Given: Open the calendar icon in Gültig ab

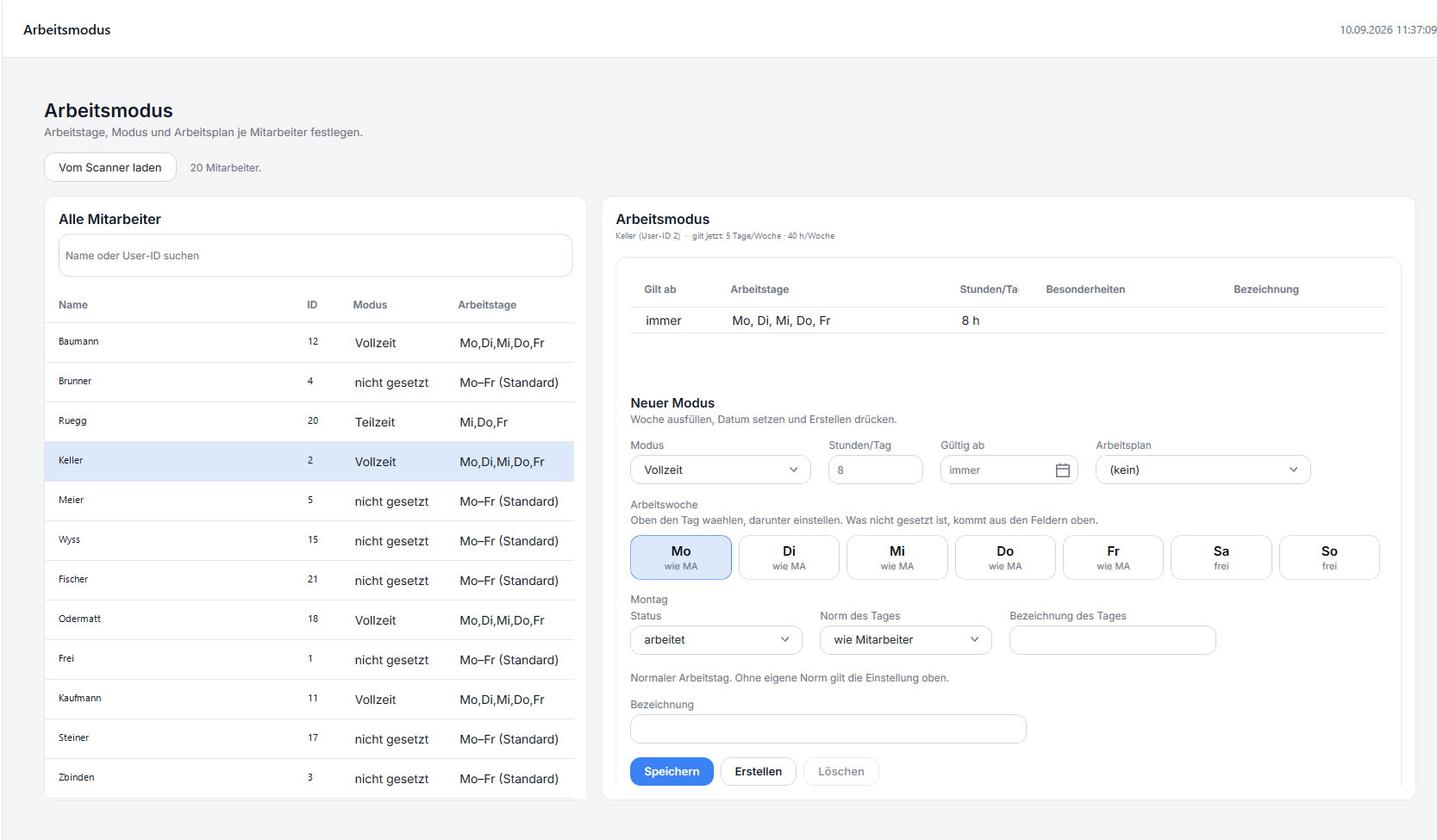Looking at the screenshot, I should pos(1063,470).
